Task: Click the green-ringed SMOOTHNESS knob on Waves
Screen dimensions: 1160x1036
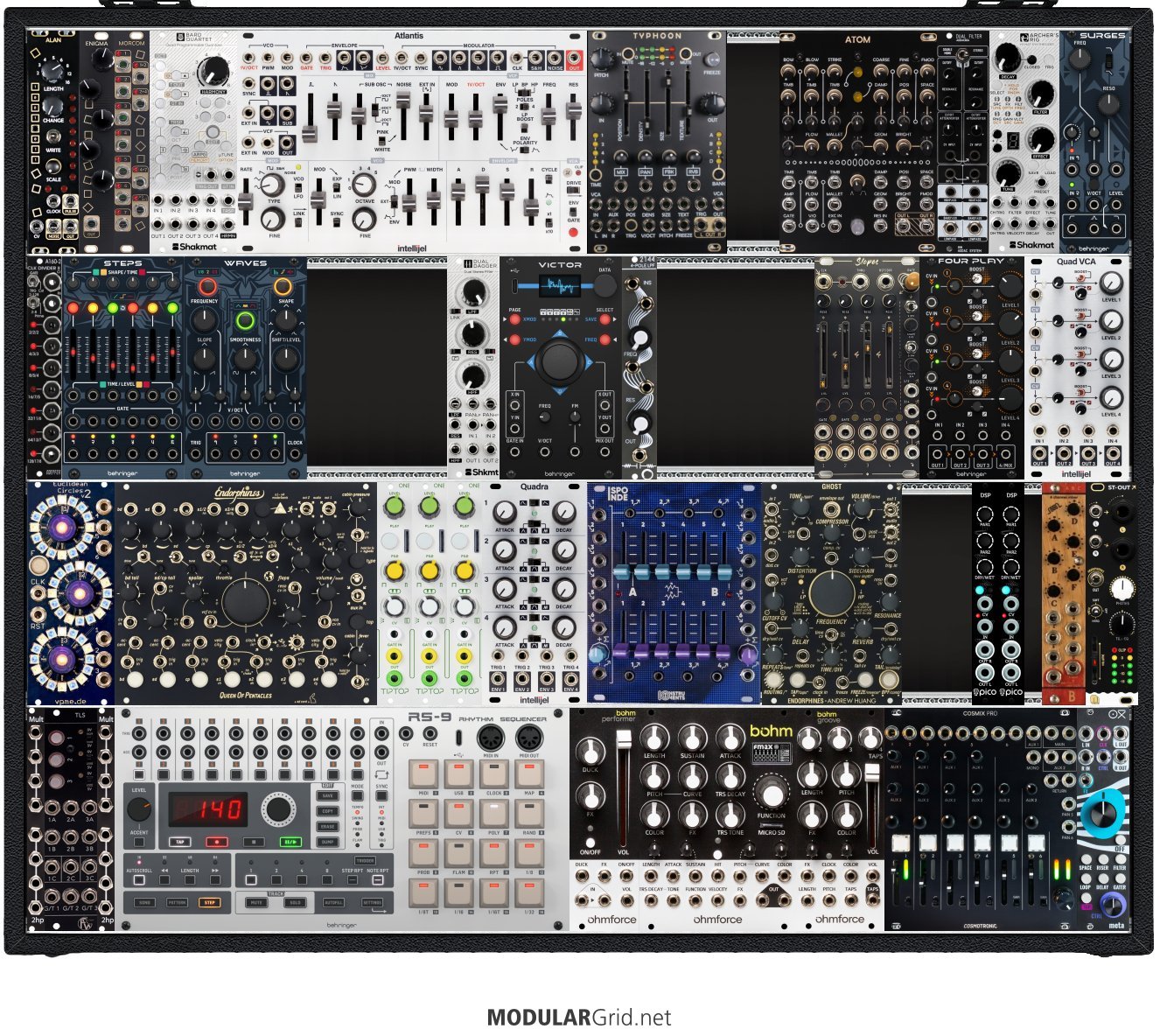Action: pos(245,319)
